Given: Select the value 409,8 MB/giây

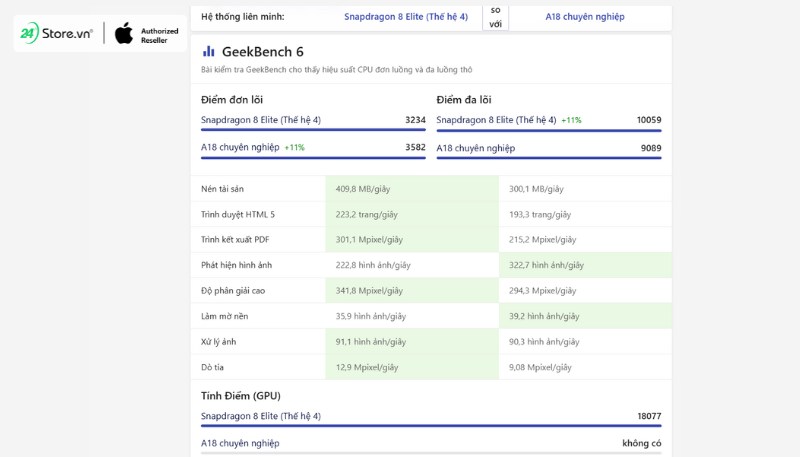Looking at the screenshot, I should 363,189.
